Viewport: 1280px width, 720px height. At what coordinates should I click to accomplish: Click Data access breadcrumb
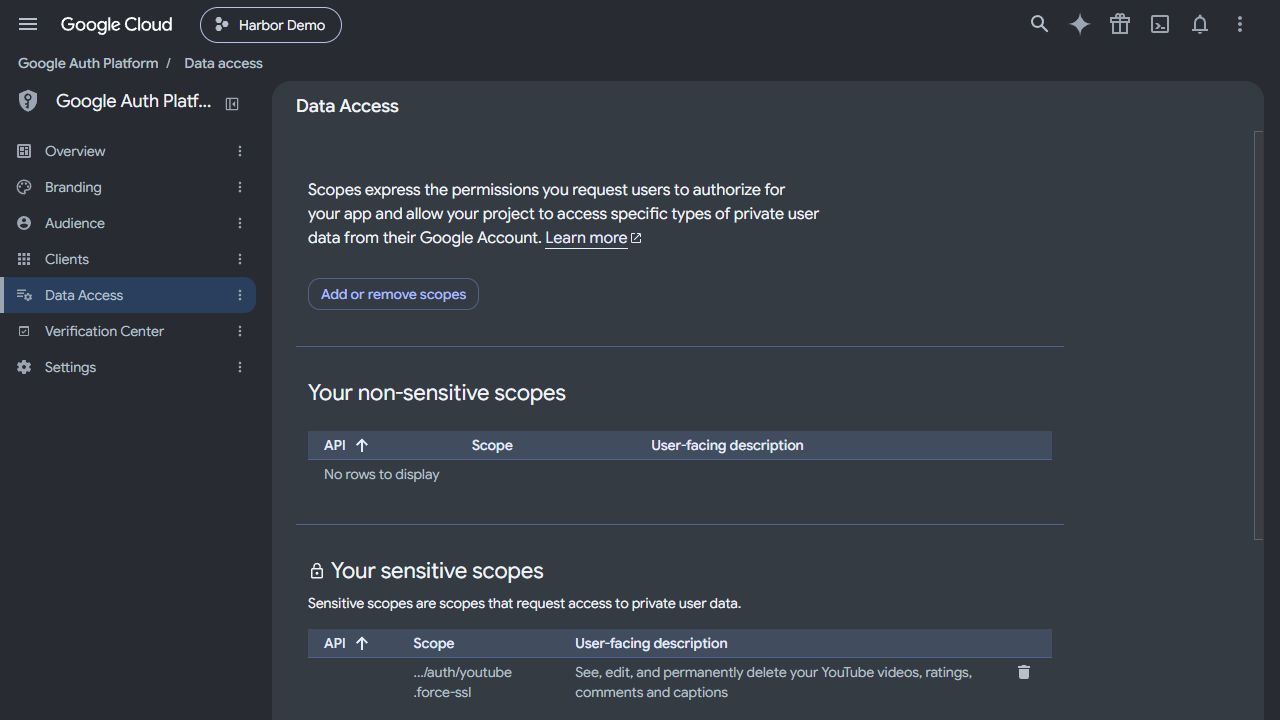223,63
